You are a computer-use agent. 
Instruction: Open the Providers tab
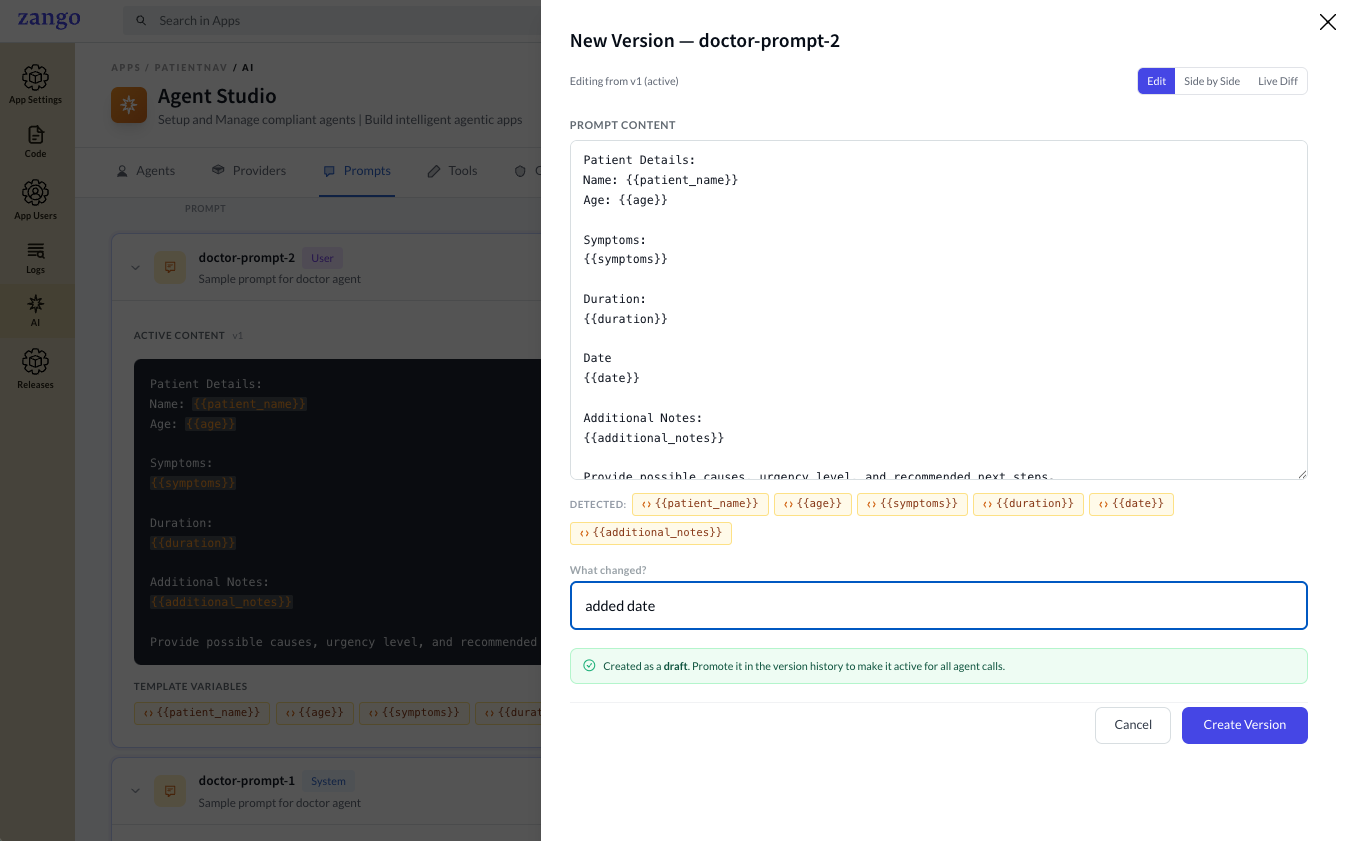(x=249, y=171)
